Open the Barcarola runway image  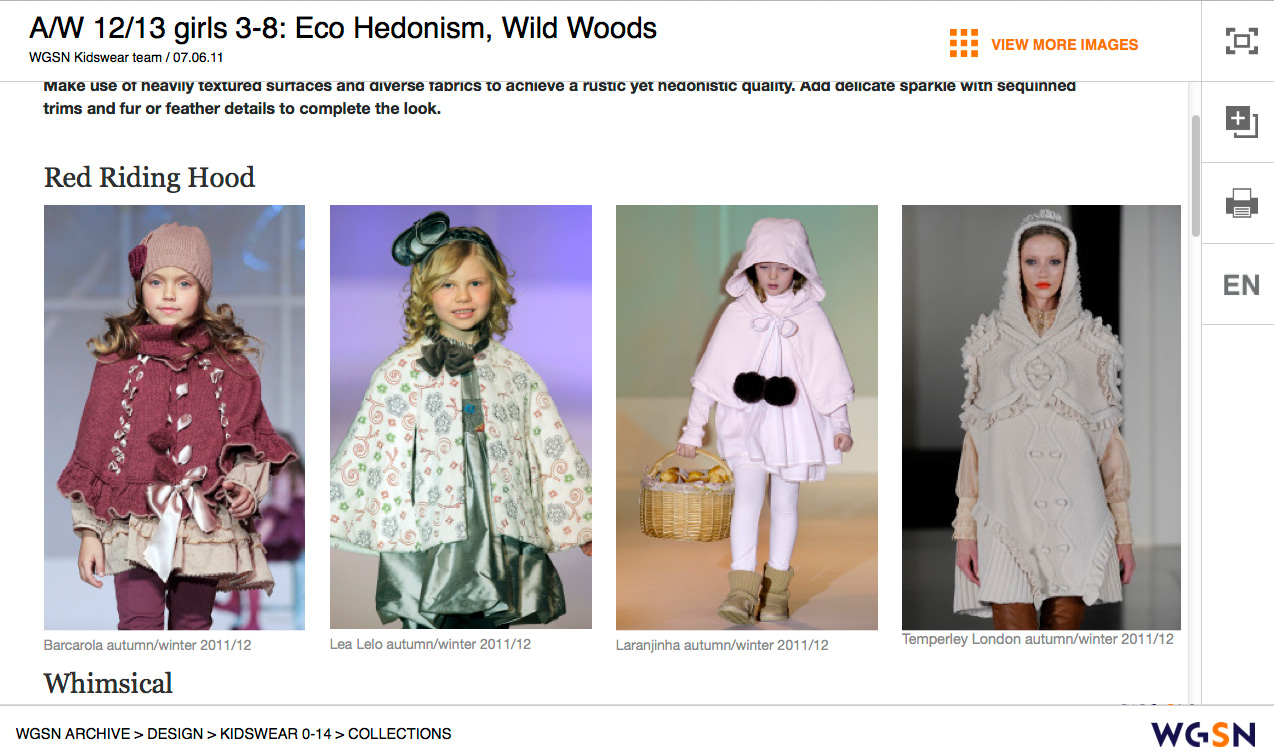(x=174, y=417)
